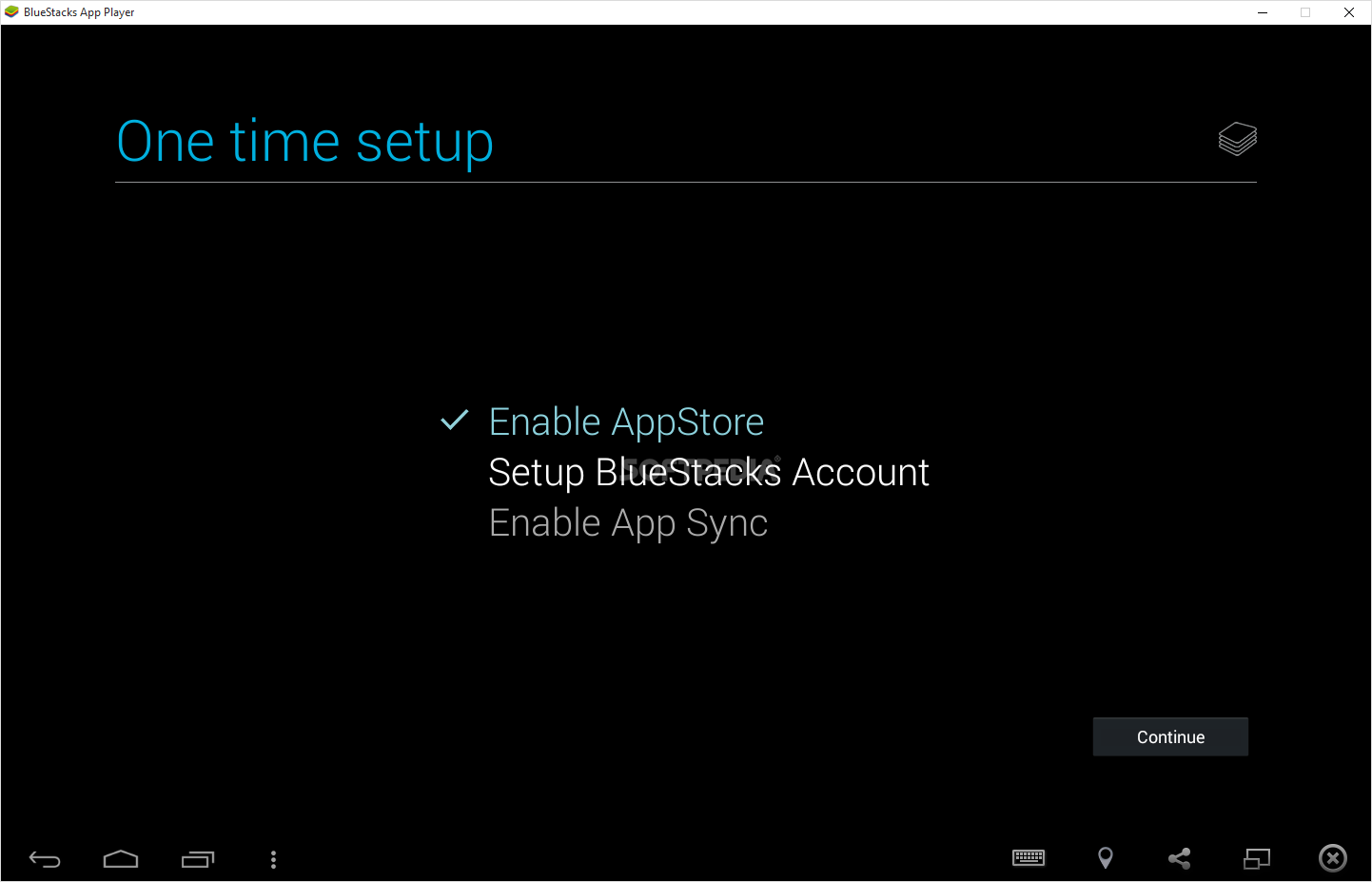
Task: Click the share icon
Action: click(x=1180, y=858)
